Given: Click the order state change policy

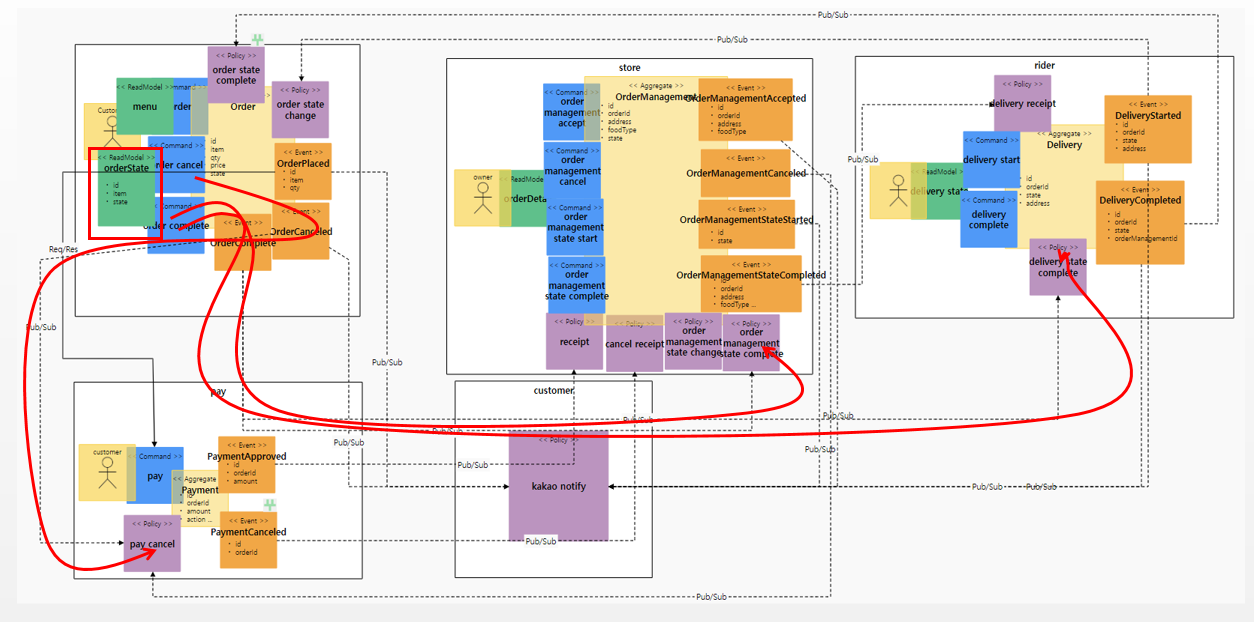Looking at the screenshot, I should click(x=300, y=109).
